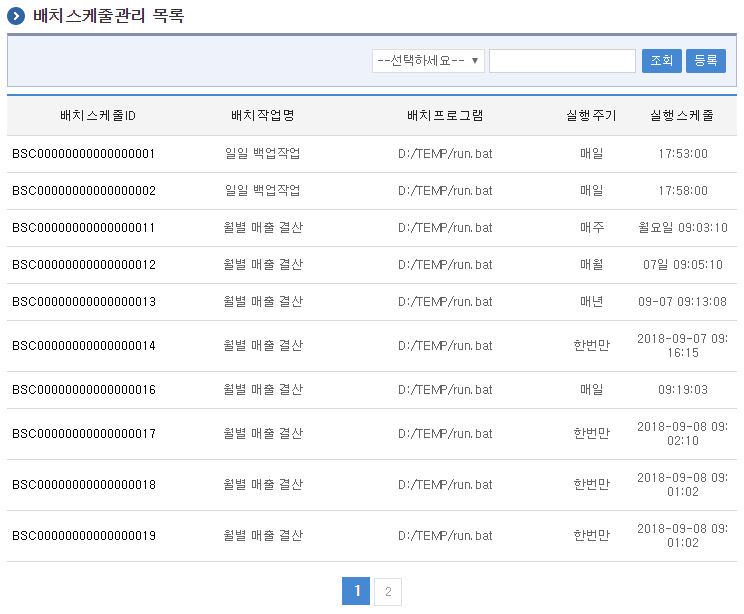The height and width of the screenshot is (614, 744).
Task: Select batch schedule BSC00000000000000018
Action: pos(84,485)
